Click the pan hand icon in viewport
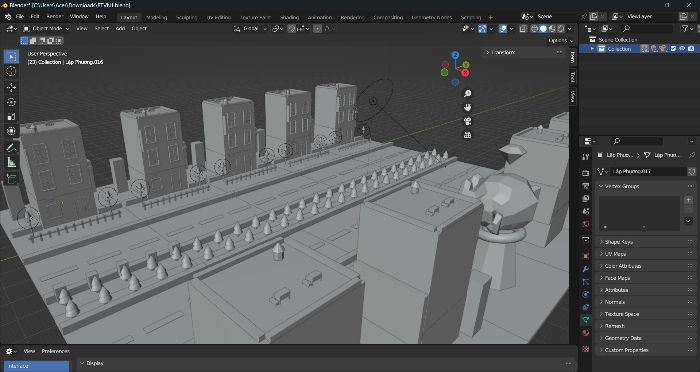 (467, 107)
